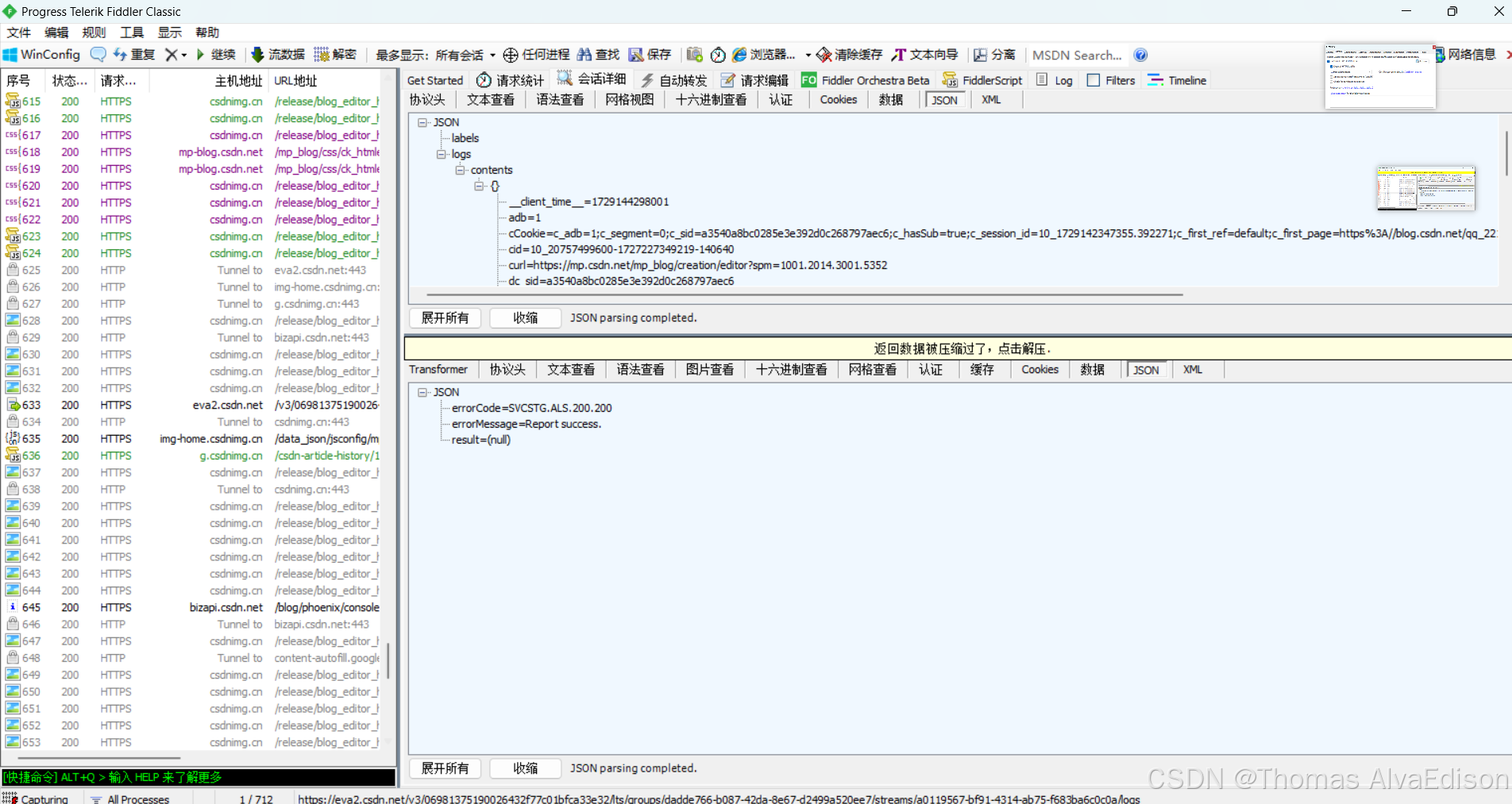Image resolution: width=1512 pixels, height=804 pixels.
Task: Click the 重复 replay toolbar button
Action: 133,55
